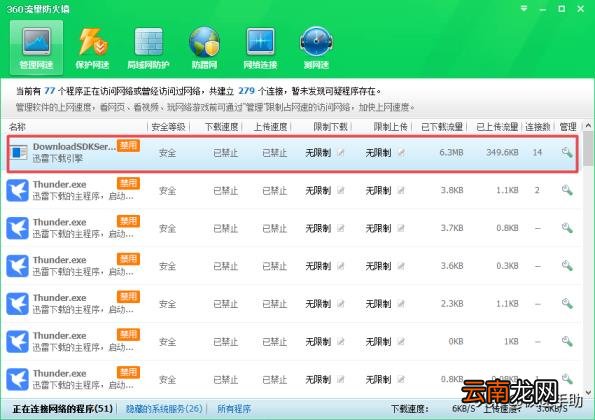Open manage tool for Thunder.exe 3.8KB row

click(x=567, y=190)
